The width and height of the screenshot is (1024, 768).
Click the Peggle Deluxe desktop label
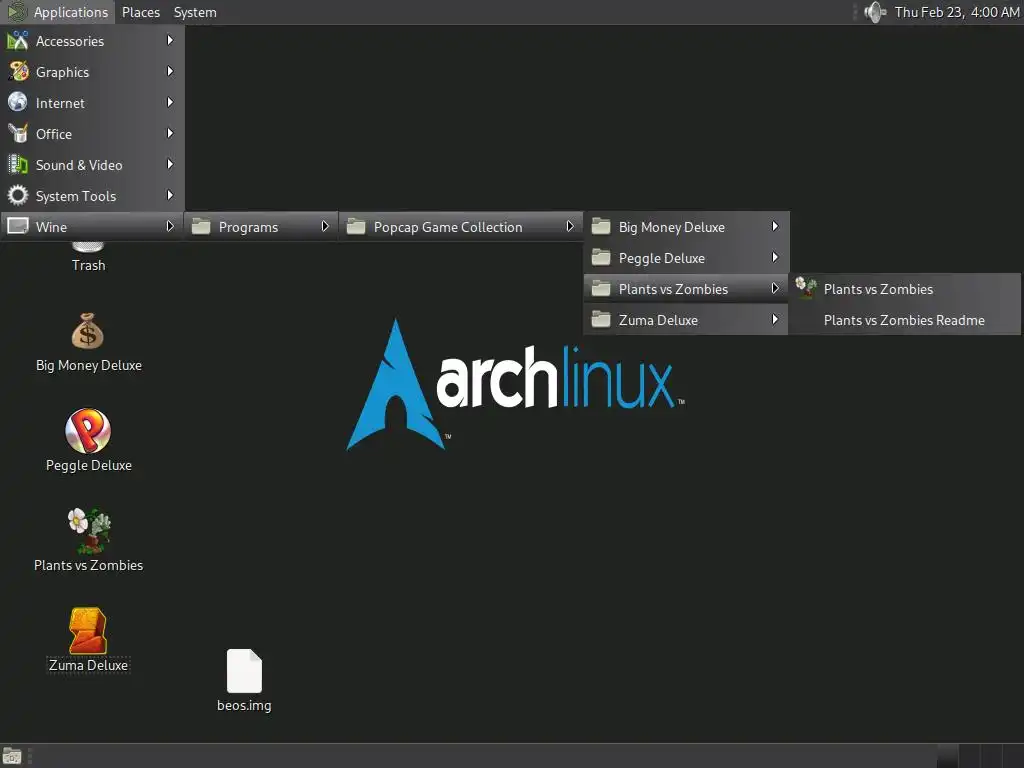click(x=89, y=465)
